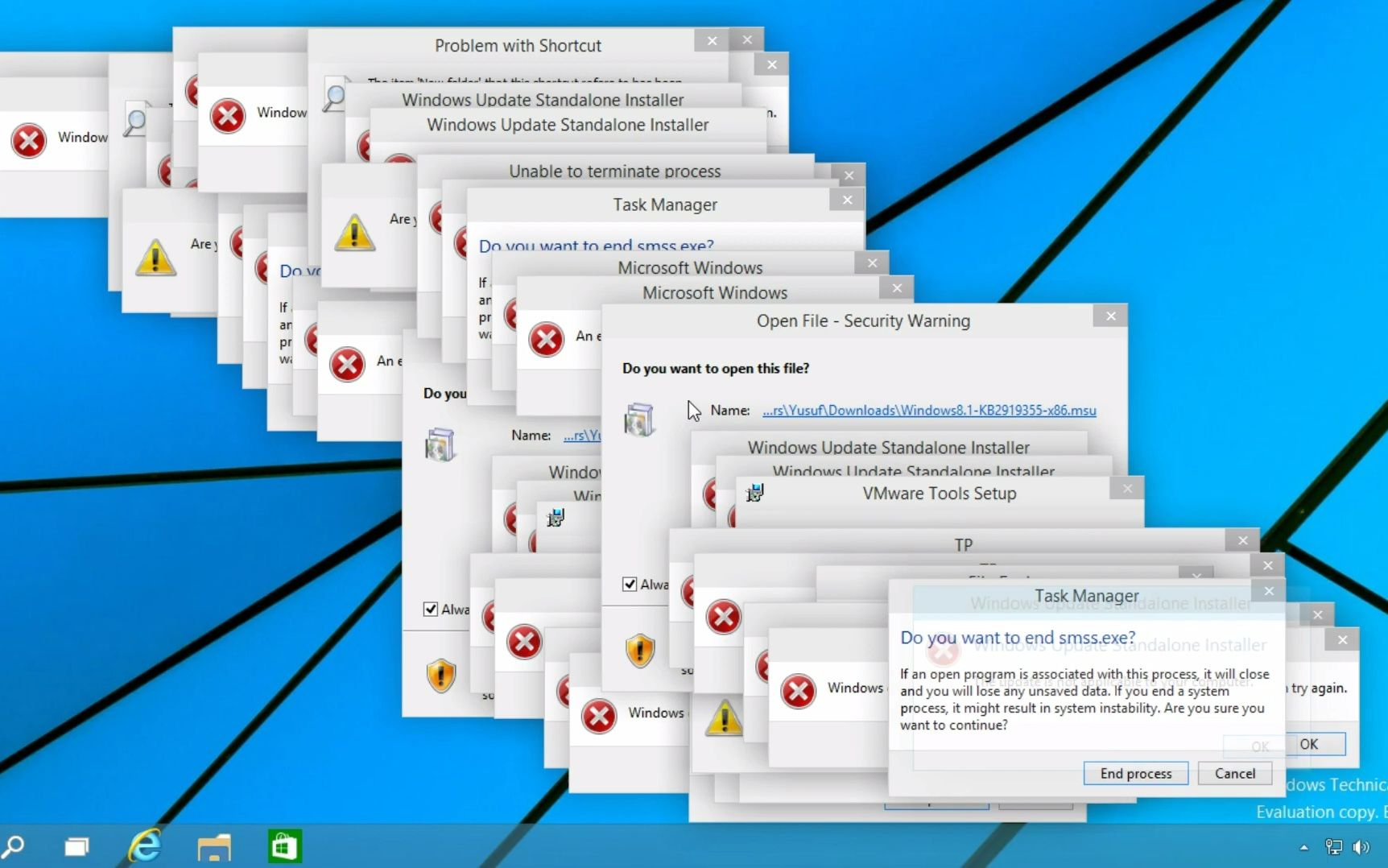The width and height of the screenshot is (1388, 868).
Task: Open File Explorer from the taskbar
Action: pyautogui.click(x=214, y=847)
